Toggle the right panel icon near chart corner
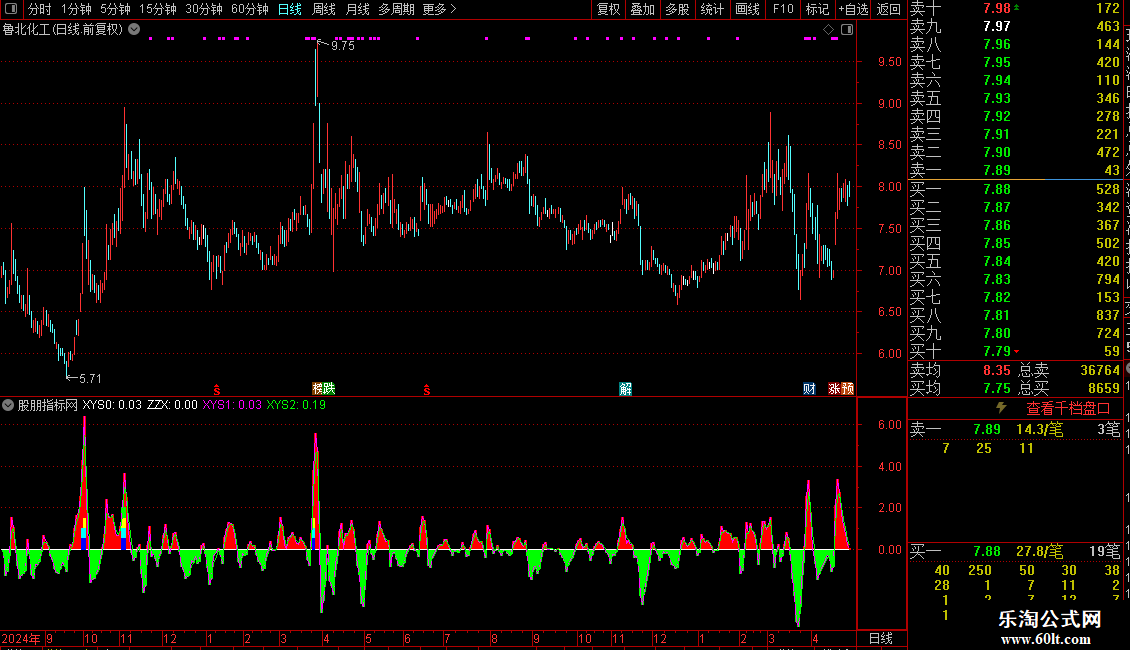The width and height of the screenshot is (1130, 650). (847, 30)
